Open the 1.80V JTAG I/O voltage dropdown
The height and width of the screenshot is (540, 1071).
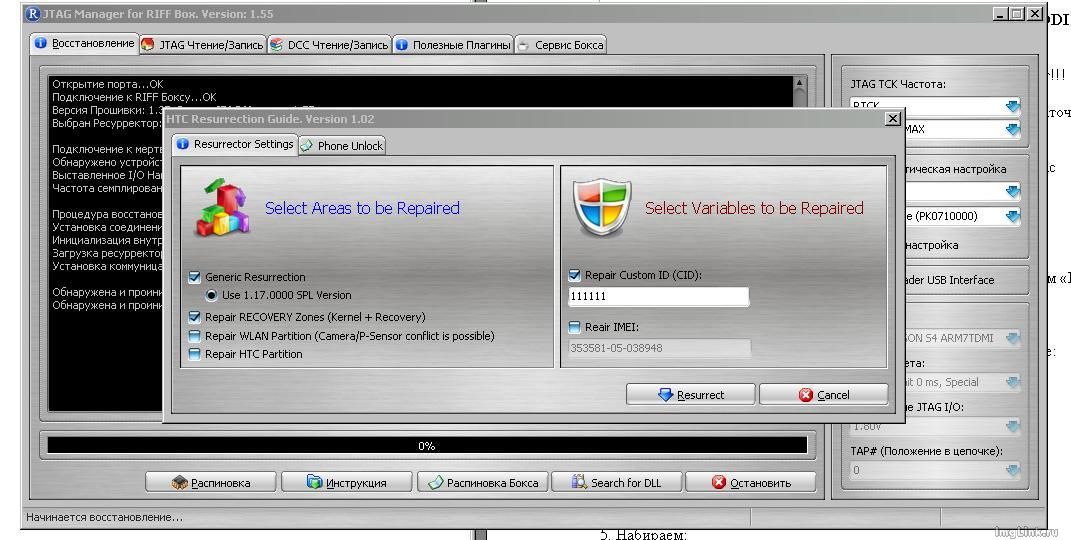[x=1012, y=427]
